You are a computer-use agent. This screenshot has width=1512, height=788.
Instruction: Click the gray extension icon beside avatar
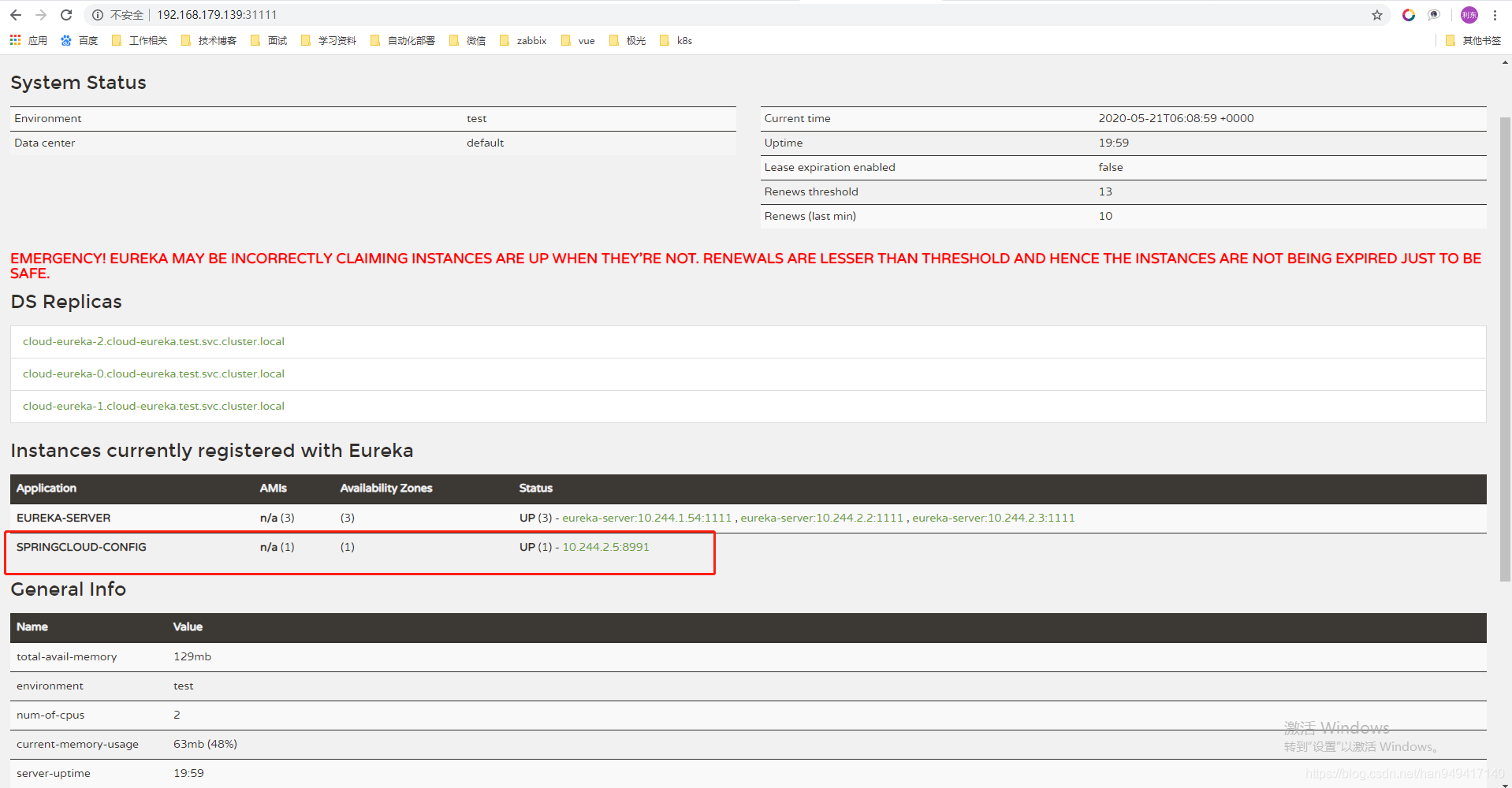click(x=1434, y=15)
